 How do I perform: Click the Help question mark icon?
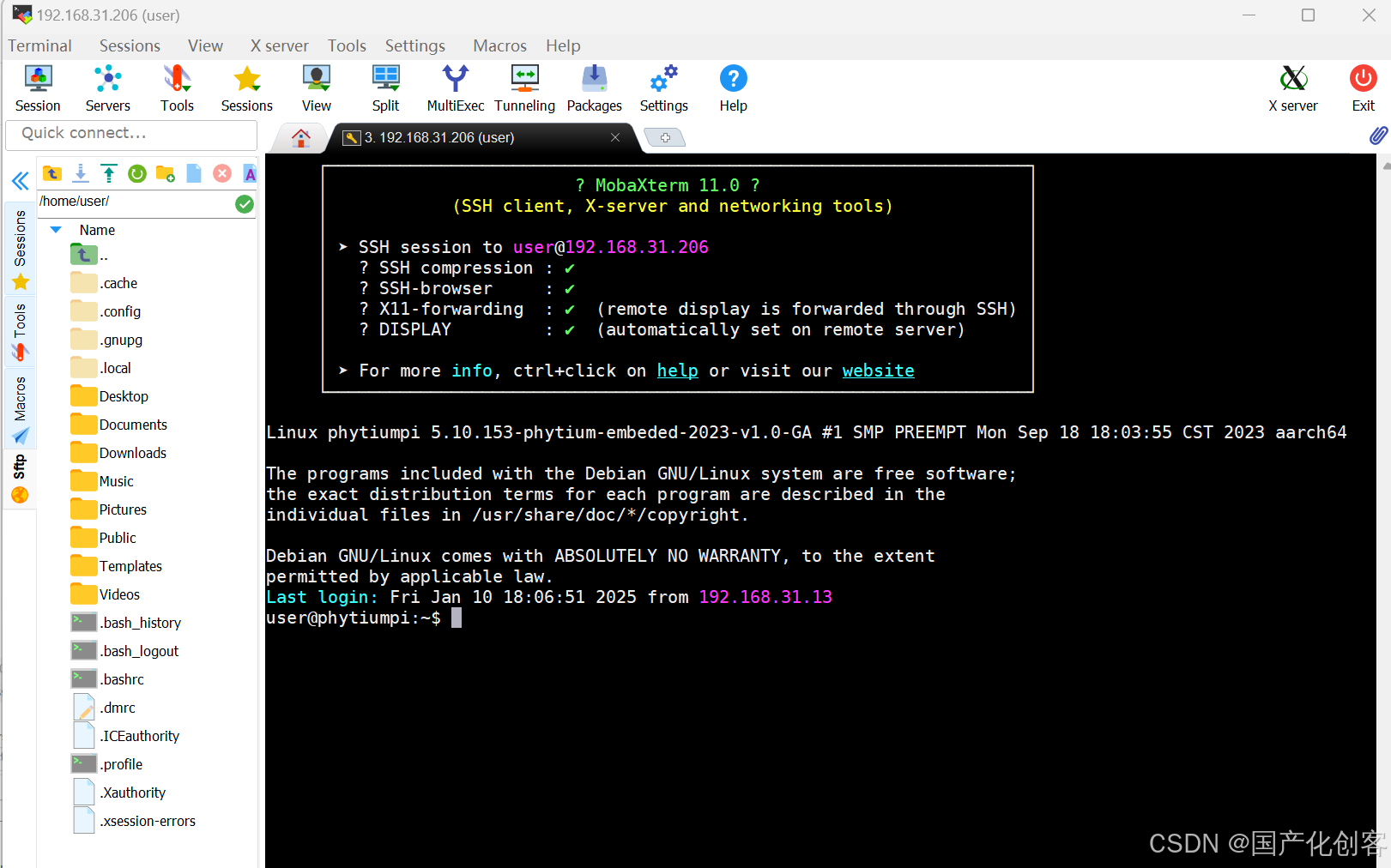(x=733, y=88)
